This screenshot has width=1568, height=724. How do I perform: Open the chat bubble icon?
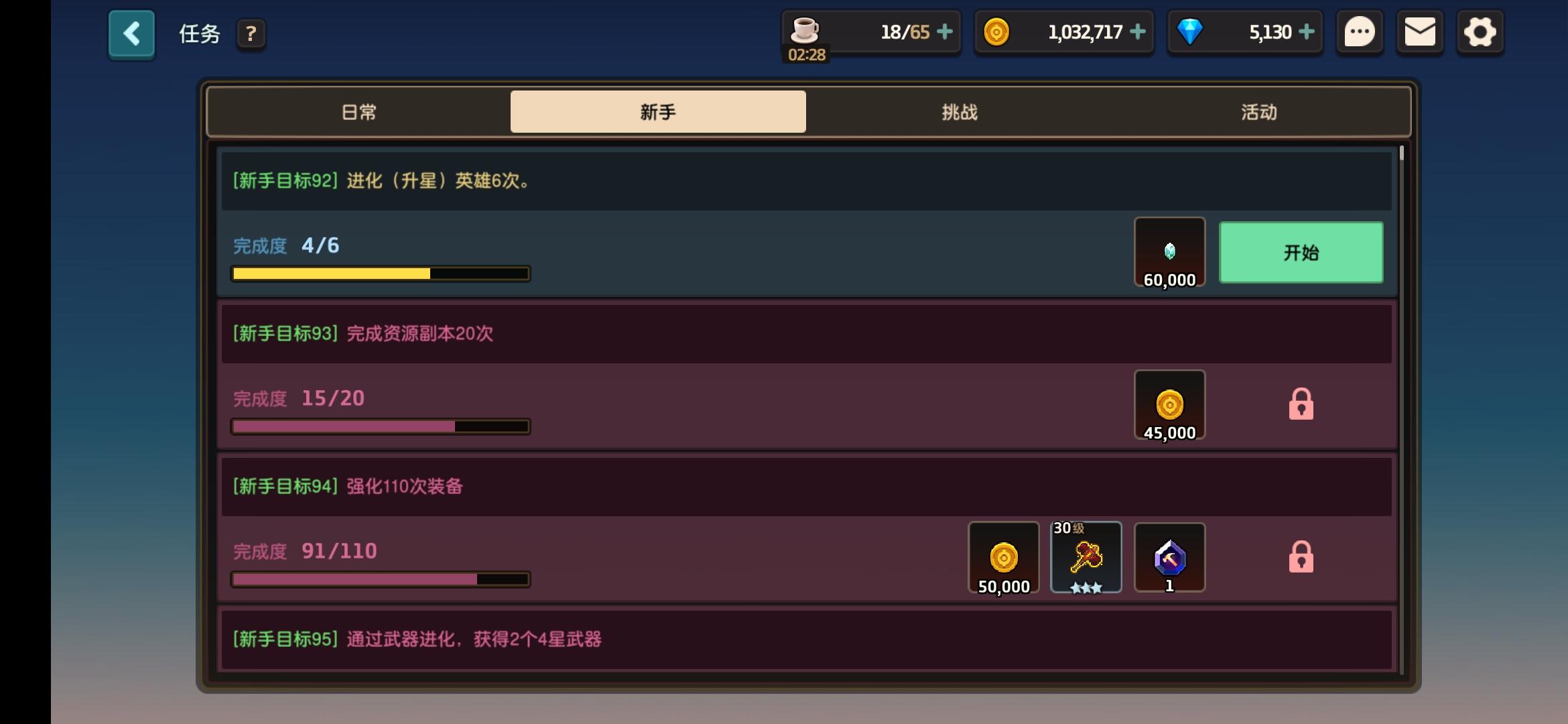click(x=1359, y=32)
